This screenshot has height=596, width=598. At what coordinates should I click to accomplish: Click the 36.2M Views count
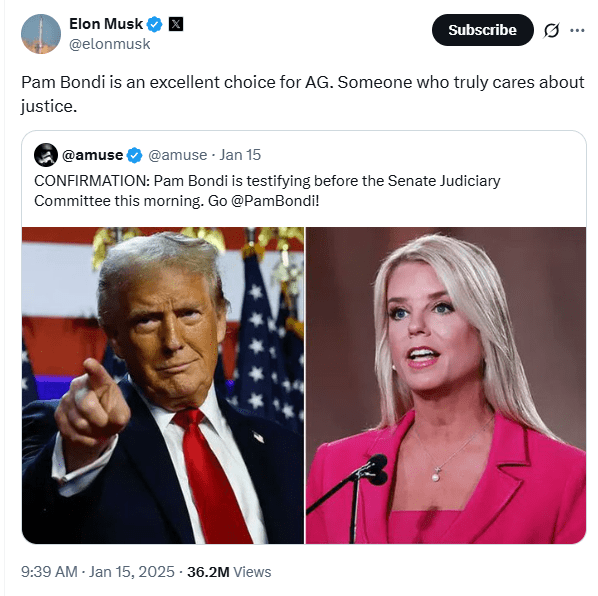click(229, 572)
